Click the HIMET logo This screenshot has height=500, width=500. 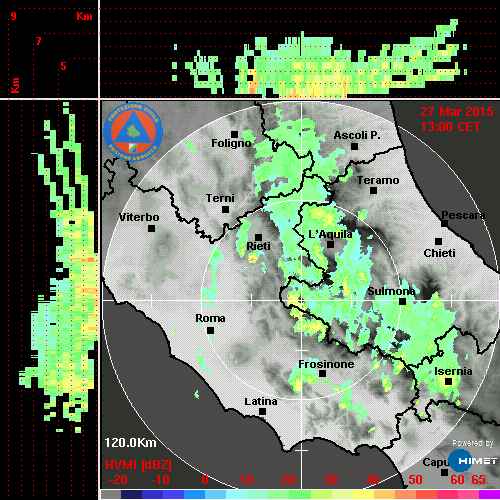(473, 461)
